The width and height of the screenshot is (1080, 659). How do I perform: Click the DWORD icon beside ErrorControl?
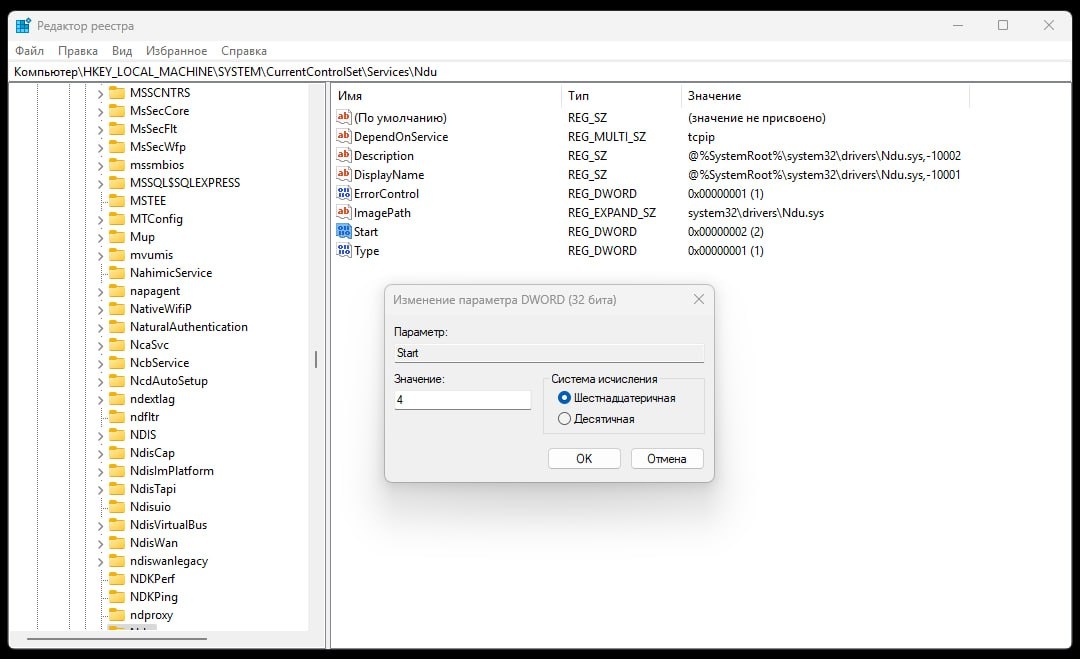(x=344, y=193)
